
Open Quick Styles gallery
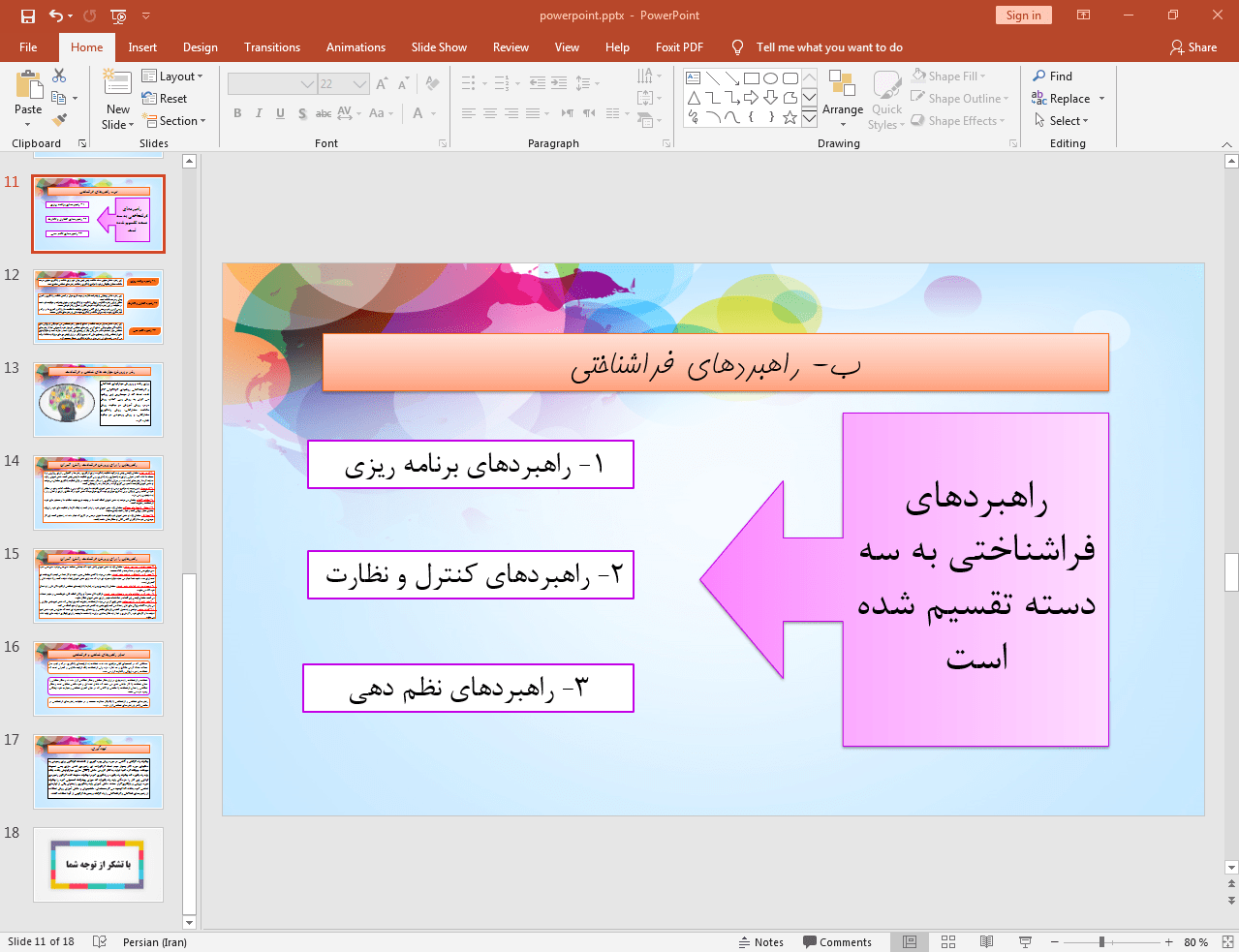point(886,99)
